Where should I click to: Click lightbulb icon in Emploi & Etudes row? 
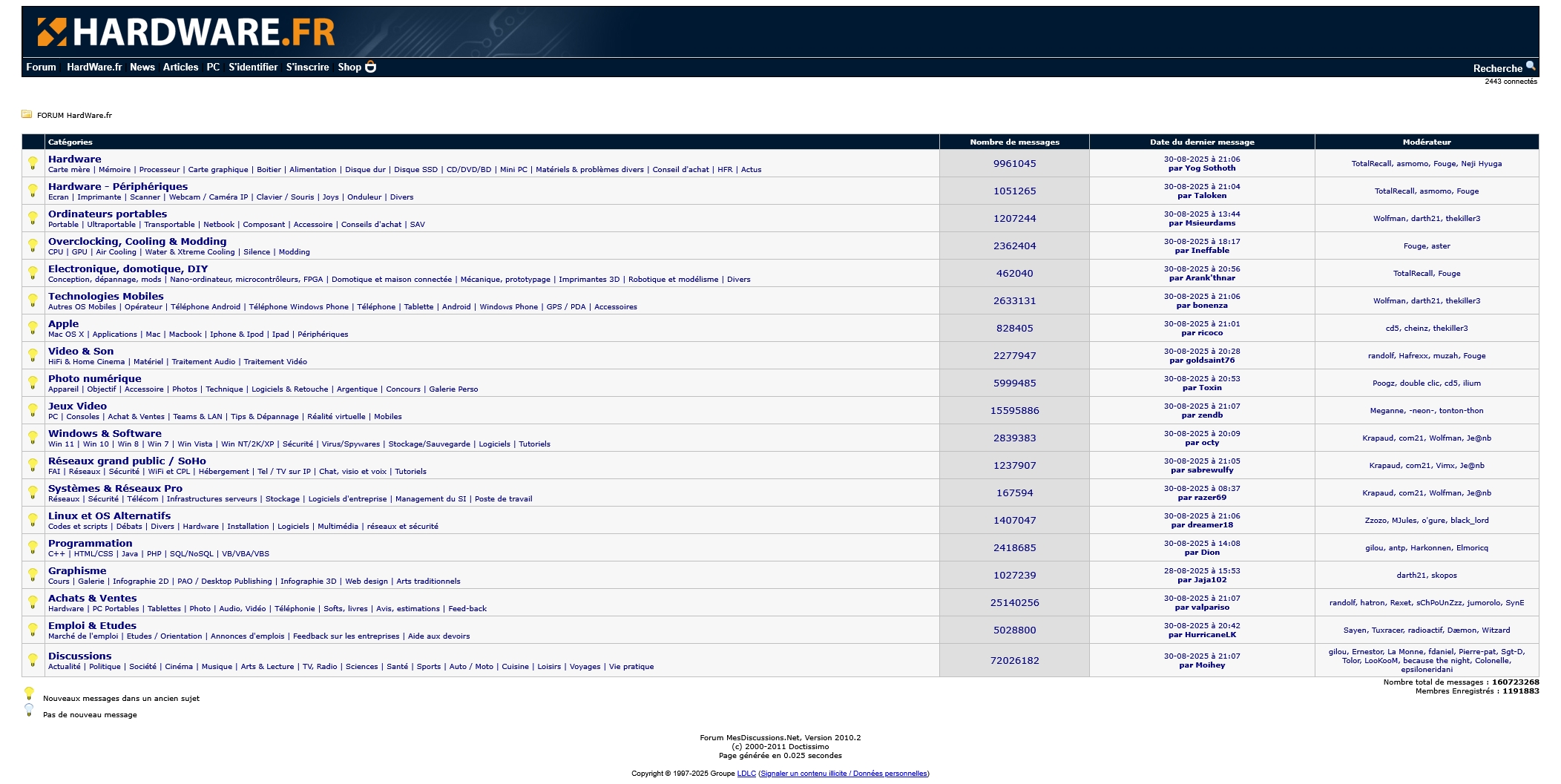(33, 630)
